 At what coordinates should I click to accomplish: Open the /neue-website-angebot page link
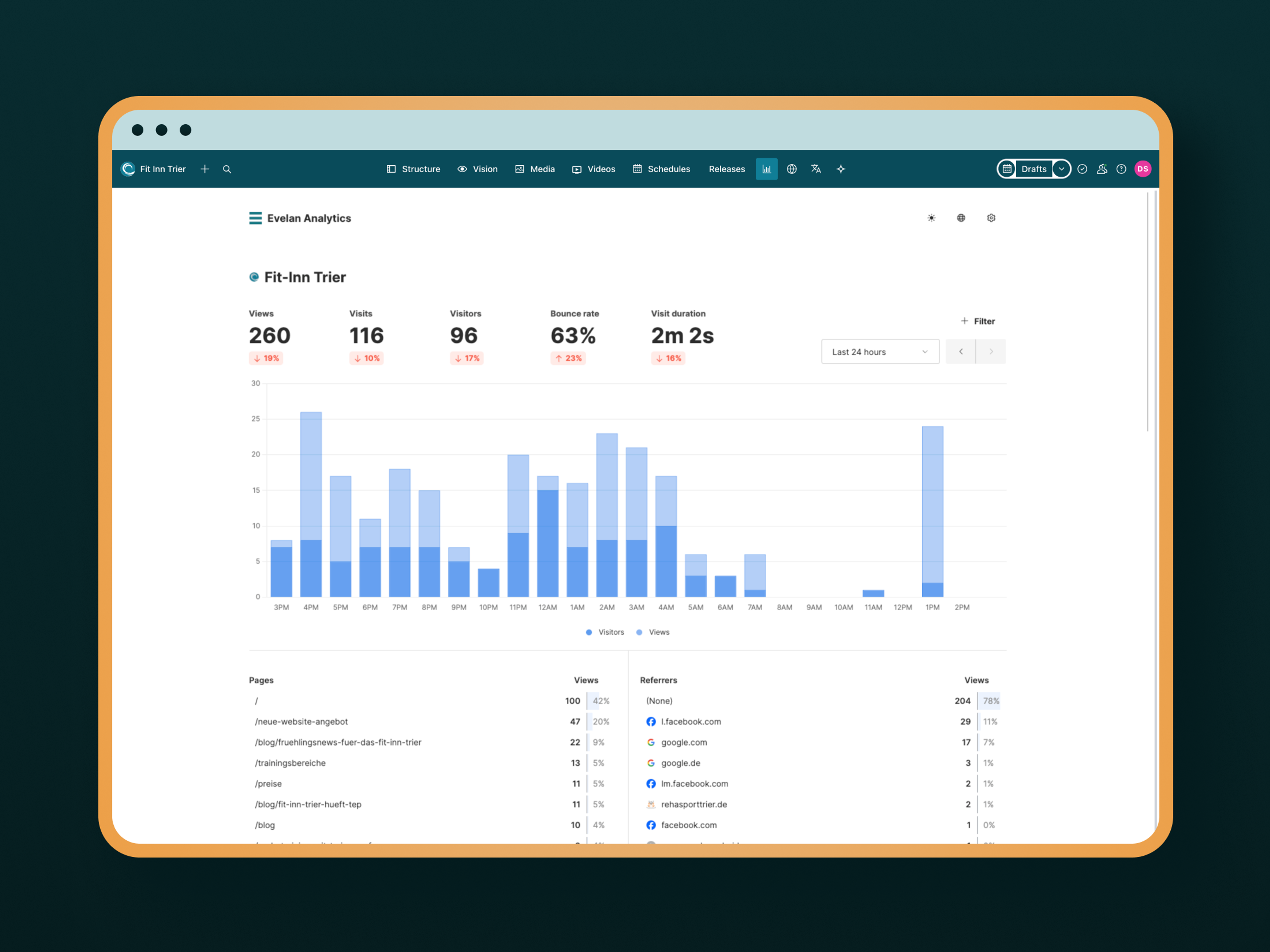pyautogui.click(x=301, y=721)
